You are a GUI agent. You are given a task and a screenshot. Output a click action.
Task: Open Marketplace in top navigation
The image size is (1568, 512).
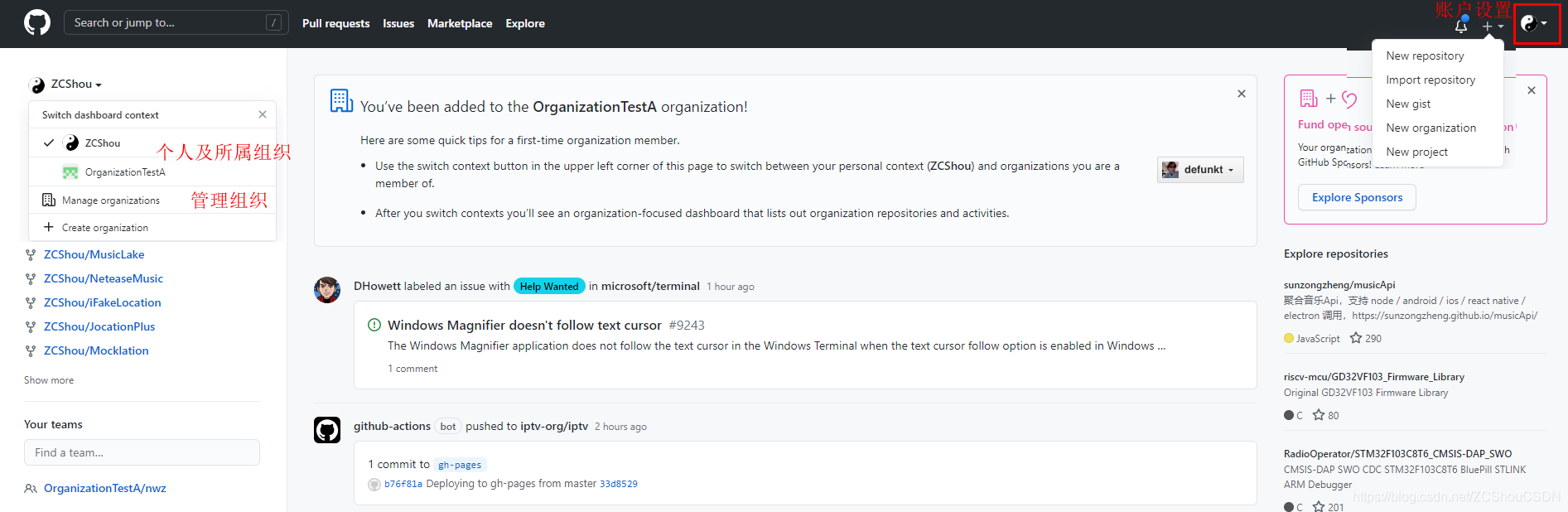460,23
